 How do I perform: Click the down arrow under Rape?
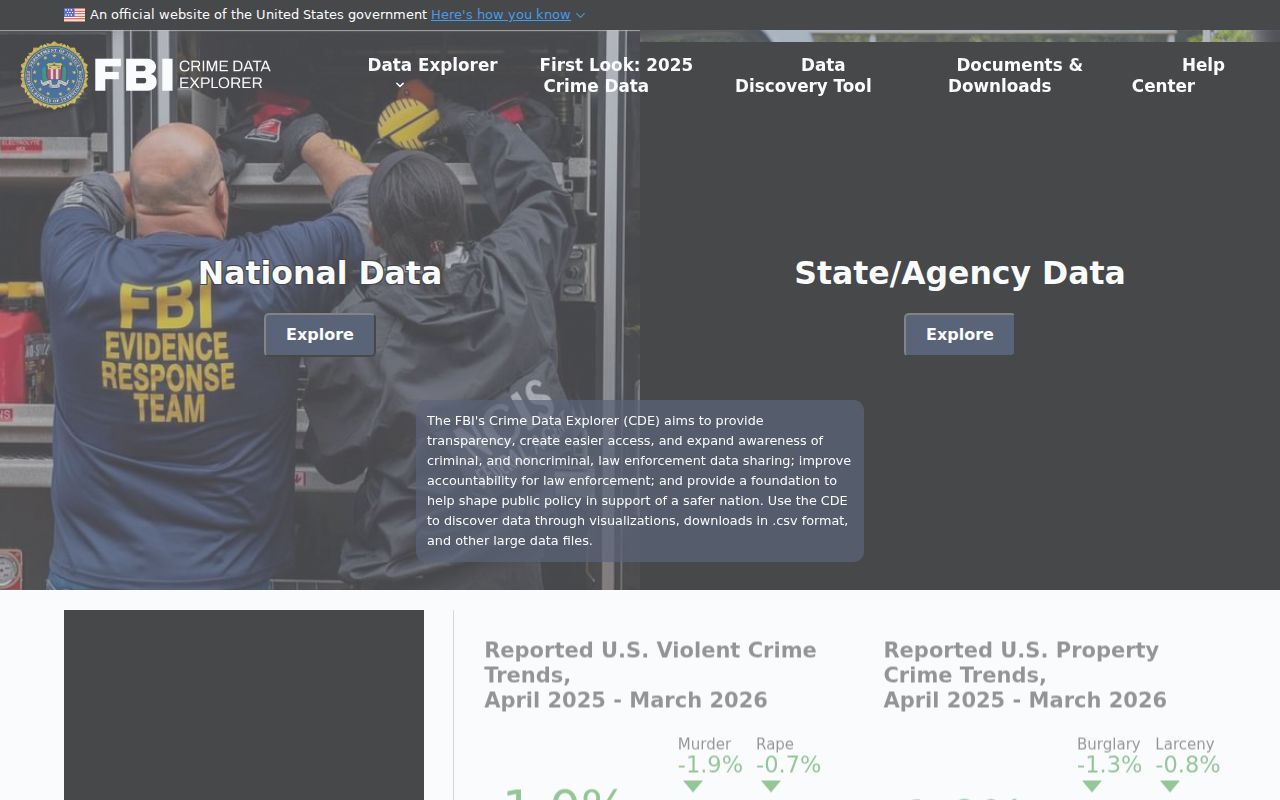point(770,787)
